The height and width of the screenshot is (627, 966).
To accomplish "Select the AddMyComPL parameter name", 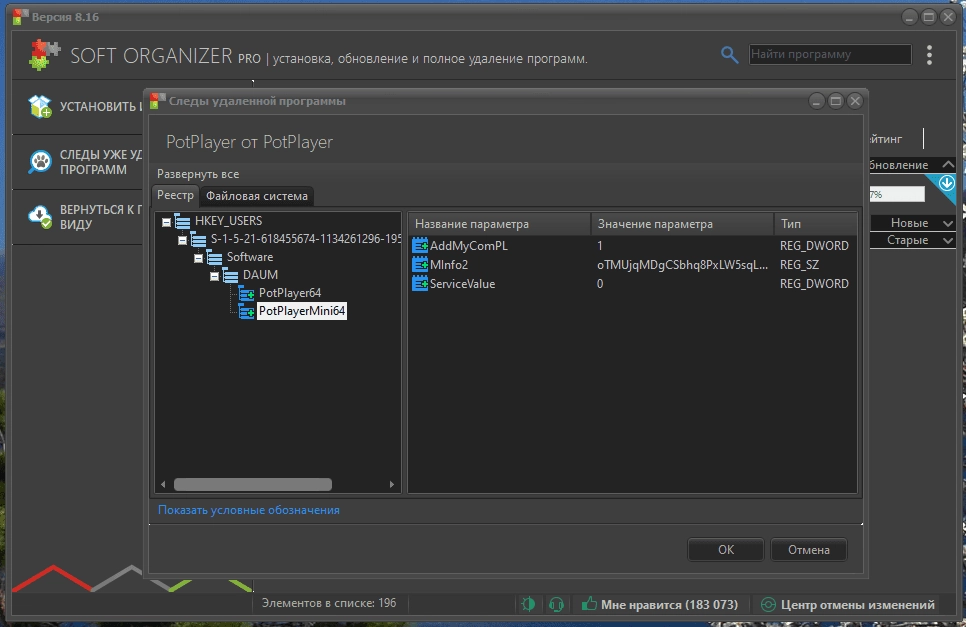I will [x=469, y=246].
